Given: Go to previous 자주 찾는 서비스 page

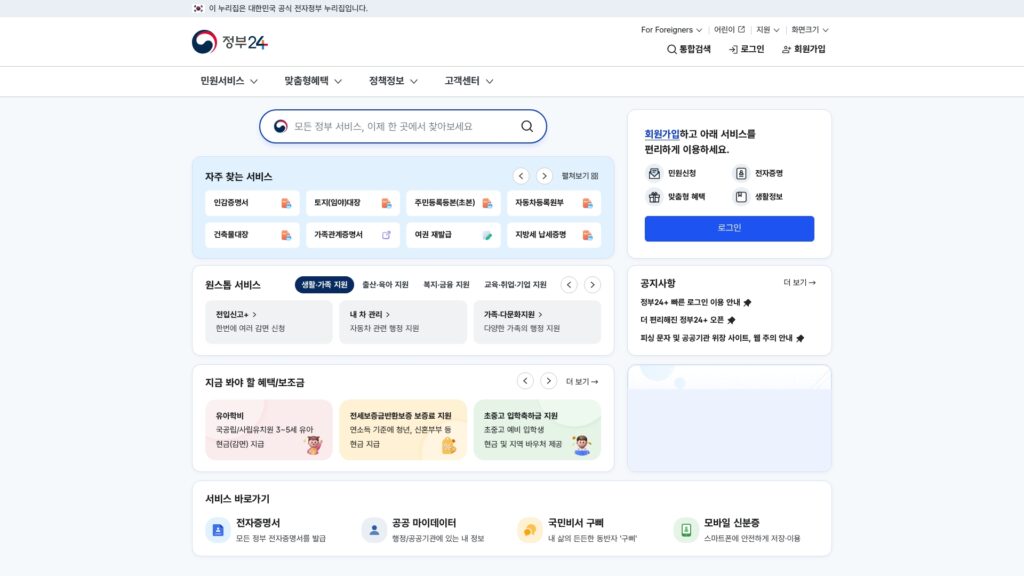Looking at the screenshot, I should pyautogui.click(x=520, y=176).
